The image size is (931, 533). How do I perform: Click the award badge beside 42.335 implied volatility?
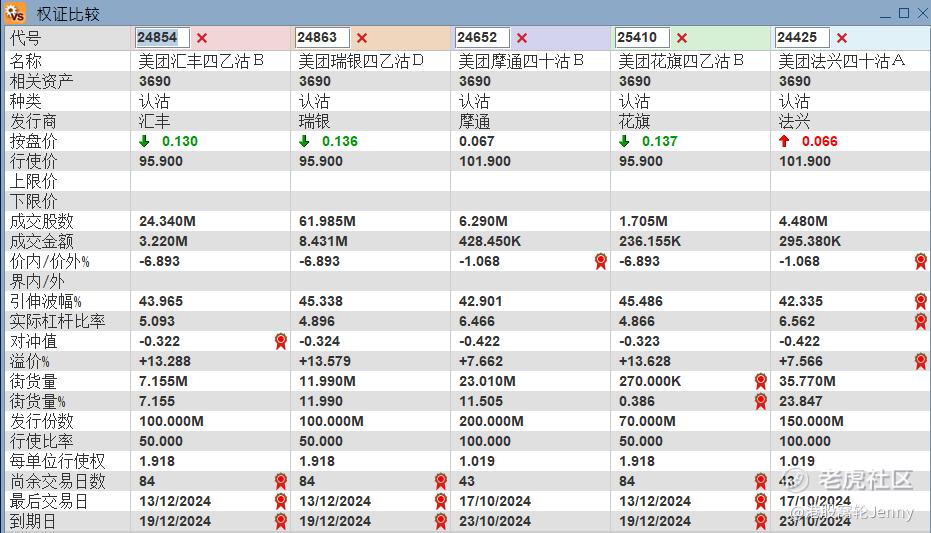[921, 301]
